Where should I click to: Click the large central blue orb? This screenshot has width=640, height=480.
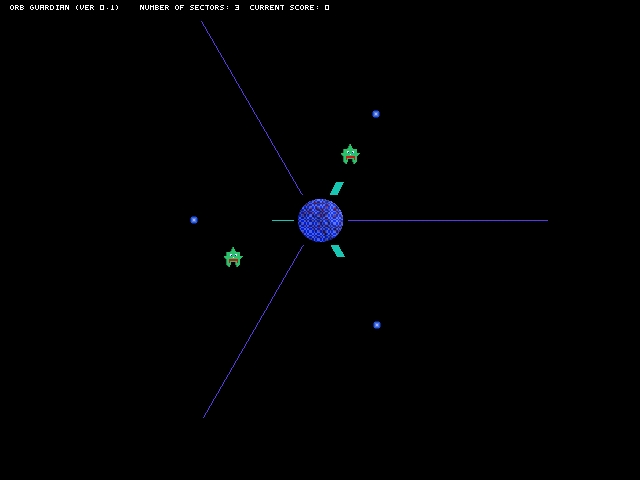point(320,220)
